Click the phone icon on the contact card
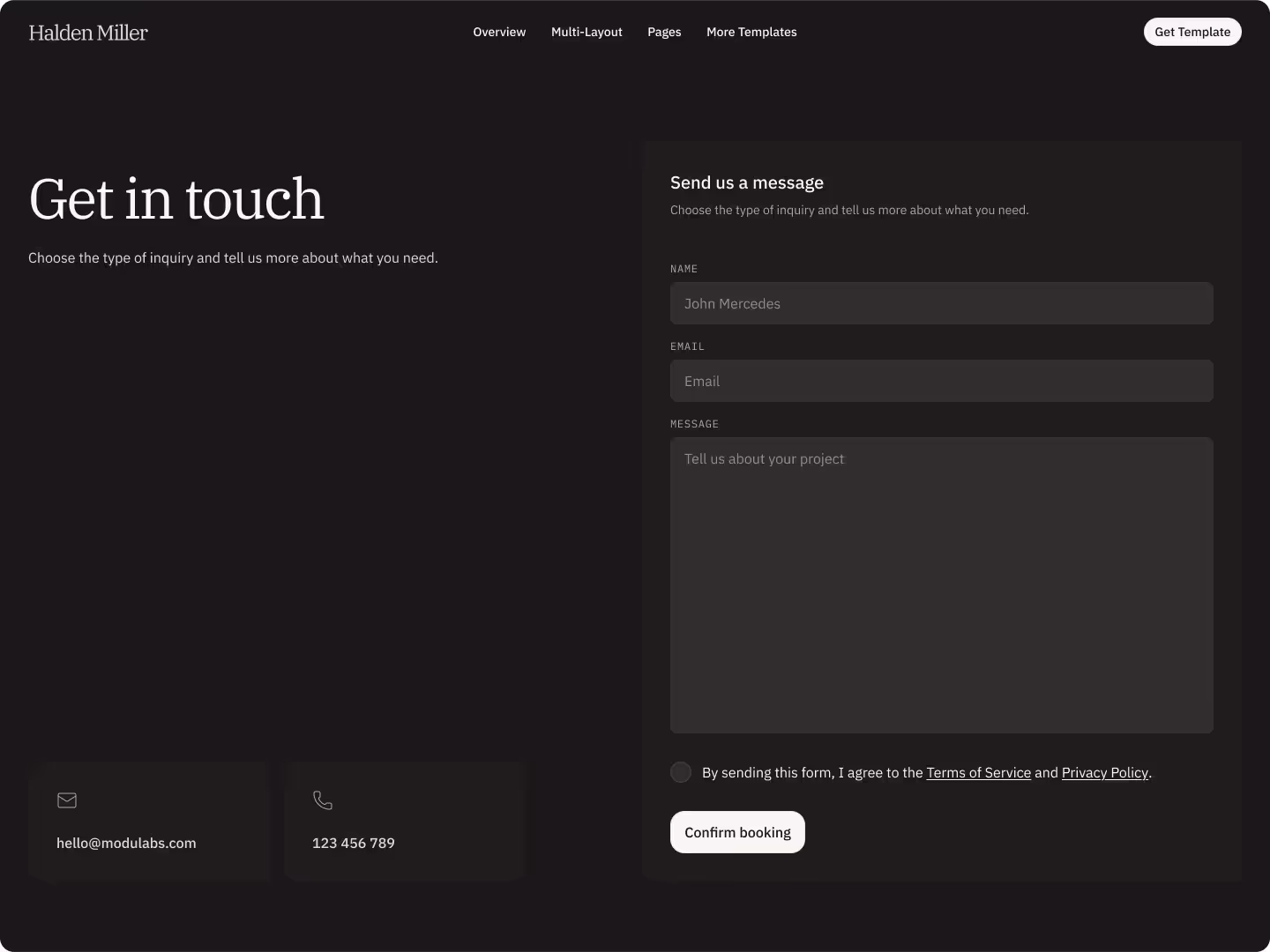The height and width of the screenshot is (952, 1270). point(322,800)
